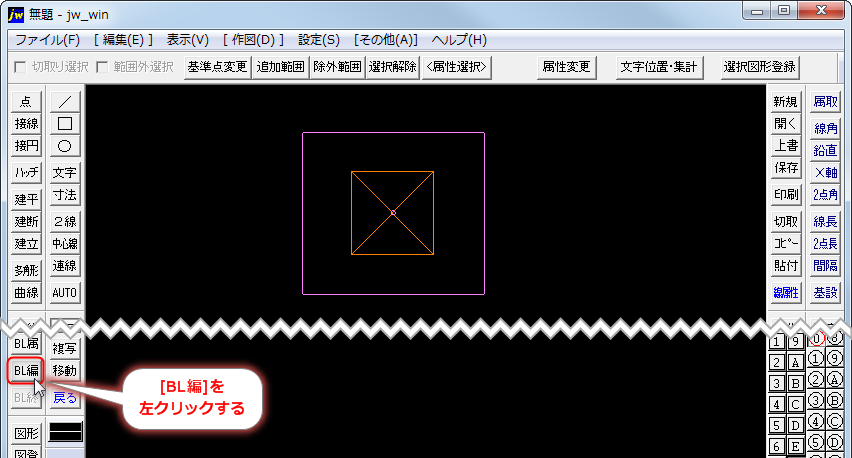This screenshot has width=852, height=458.
Task: Click 開く to open a file
Action: tap(786, 124)
